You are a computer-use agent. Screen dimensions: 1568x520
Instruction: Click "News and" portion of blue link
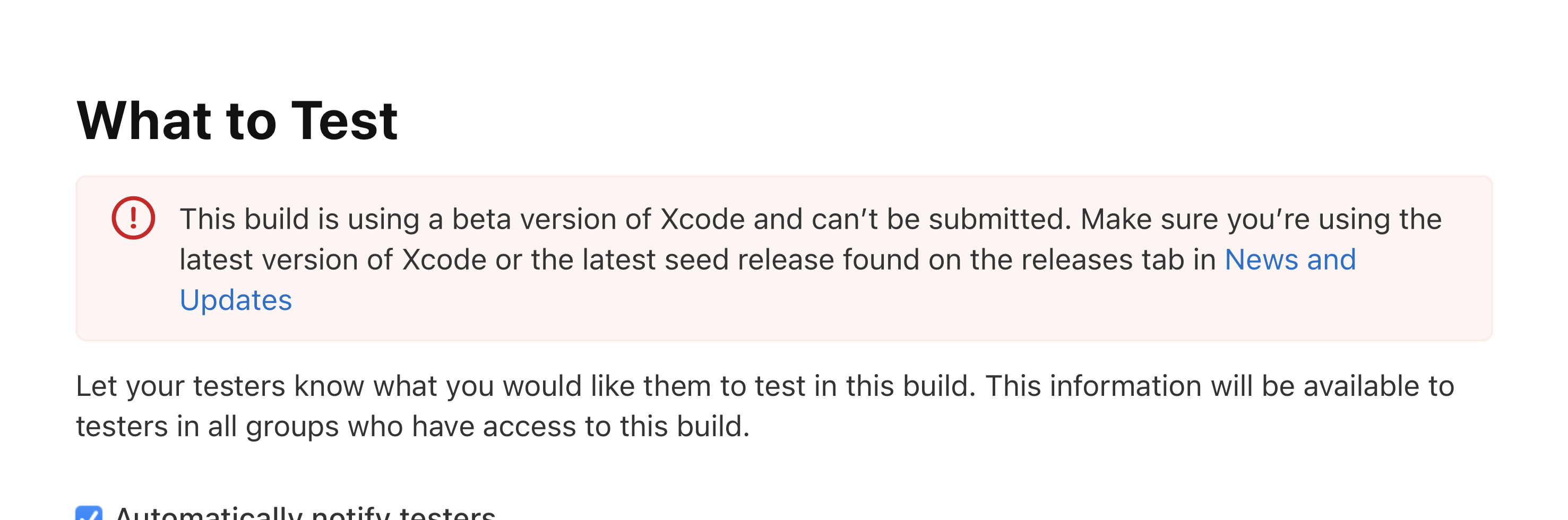pyautogui.click(x=1290, y=259)
